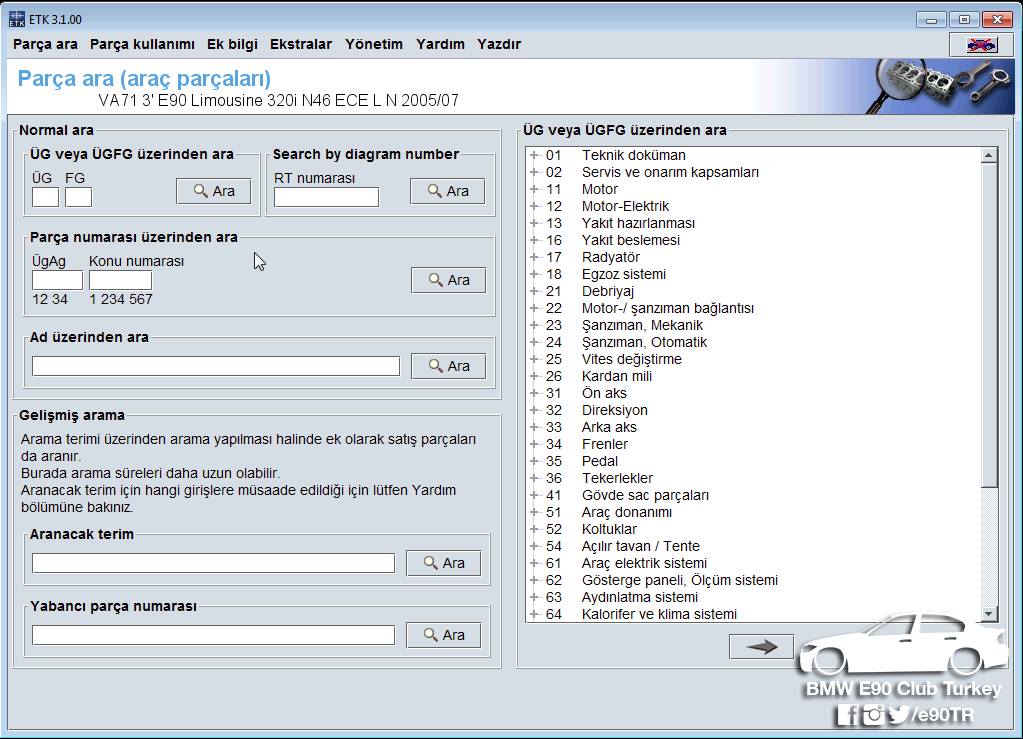Select Ön aks in the list
This screenshot has height=739, width=1023.
(x=604, y=393)
